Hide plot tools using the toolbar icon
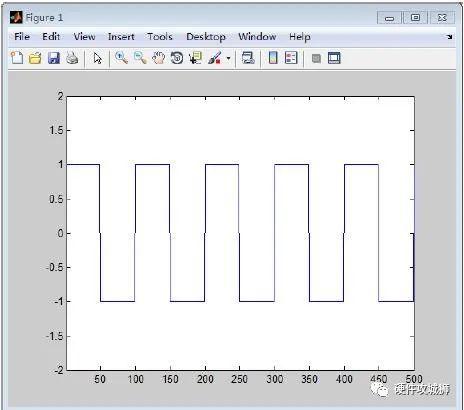Image resolution: width=464 pixels, height=410 pixels. coord(316,59)
